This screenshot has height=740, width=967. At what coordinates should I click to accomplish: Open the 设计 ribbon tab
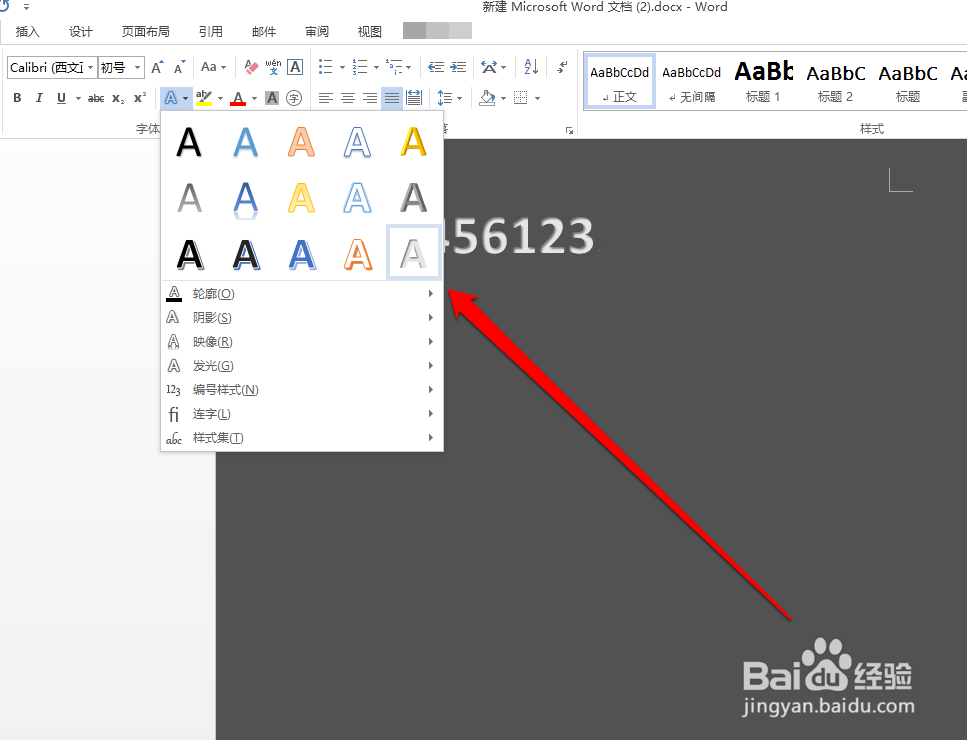pos(81,31)
